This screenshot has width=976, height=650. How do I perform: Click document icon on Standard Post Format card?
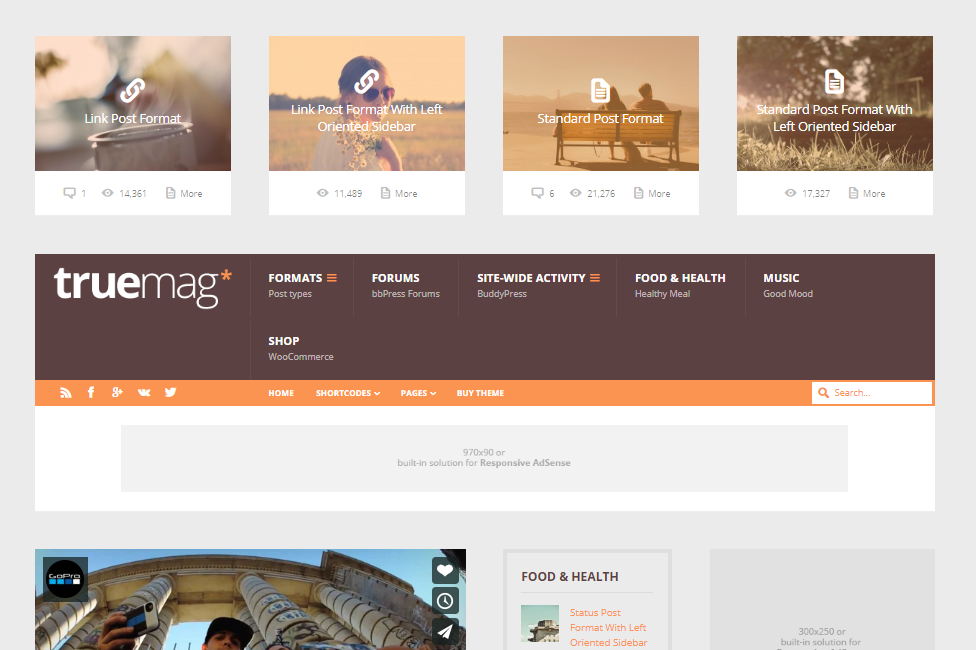point(600,91)
